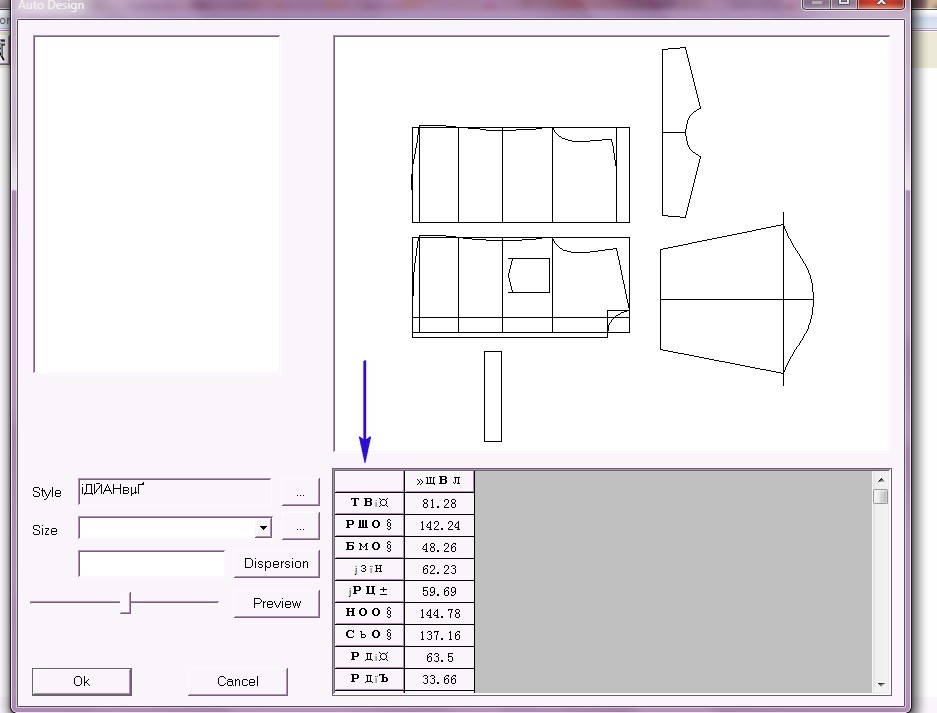937x713 pixels.
Task: Click the collar pattern piece in preview
Action: [x=681, y=132]
